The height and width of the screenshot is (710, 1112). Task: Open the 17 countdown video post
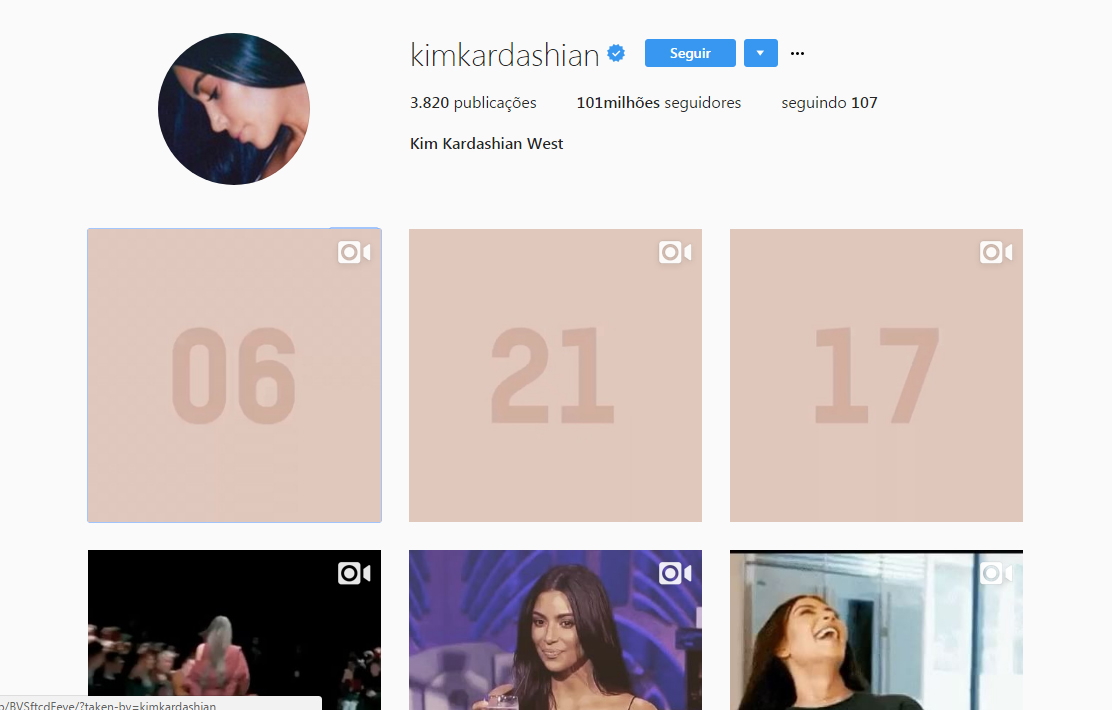[876, 375]
